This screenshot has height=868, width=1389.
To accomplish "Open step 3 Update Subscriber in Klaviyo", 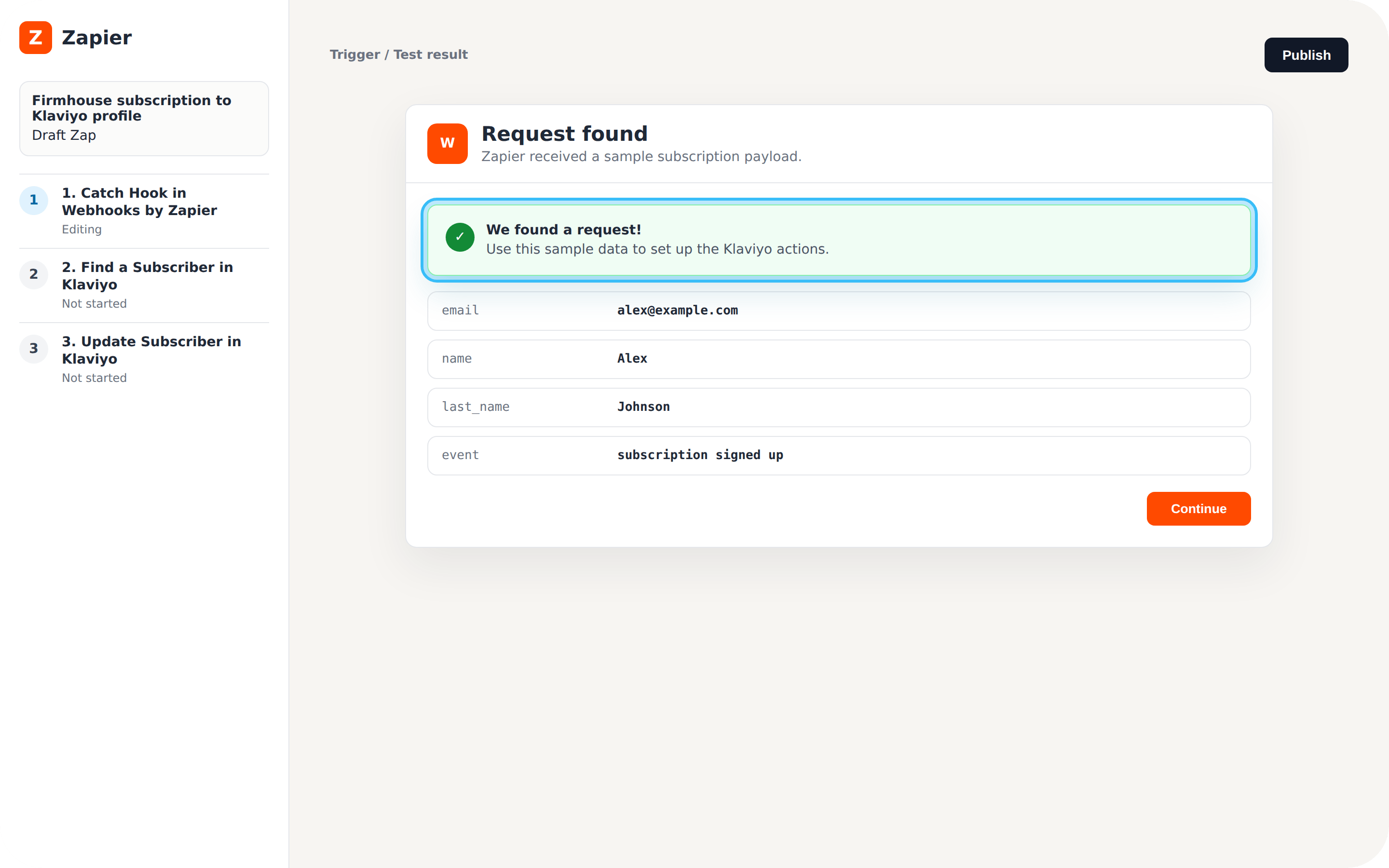I will 144,359.
